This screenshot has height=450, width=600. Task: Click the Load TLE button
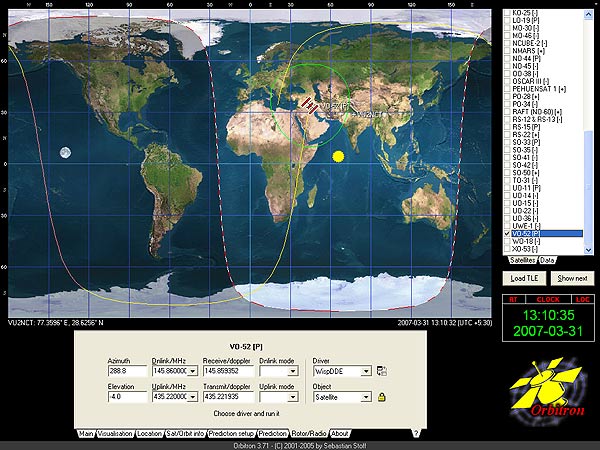(x=524, y=278)
